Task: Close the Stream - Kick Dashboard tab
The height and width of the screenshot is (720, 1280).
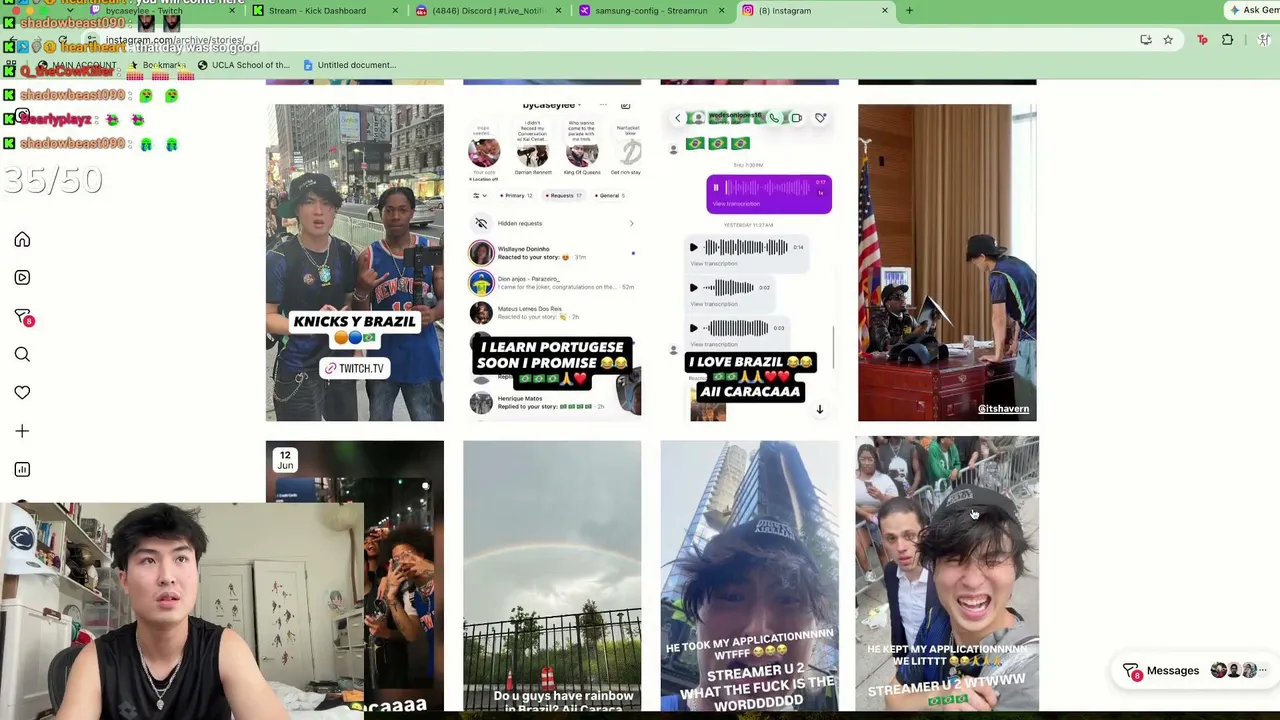Action: (395, 10)
